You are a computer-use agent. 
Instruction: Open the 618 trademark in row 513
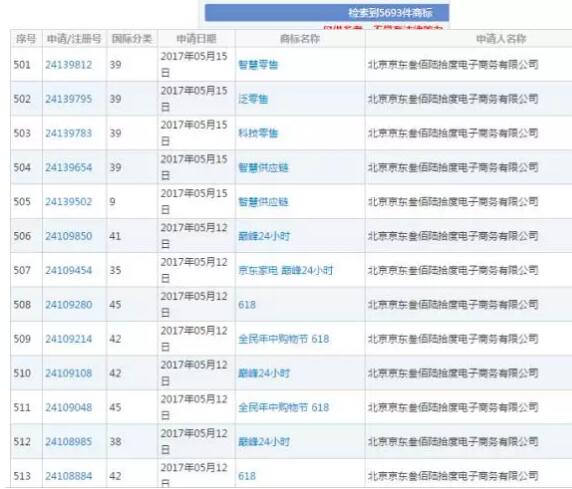coord(247,476)
